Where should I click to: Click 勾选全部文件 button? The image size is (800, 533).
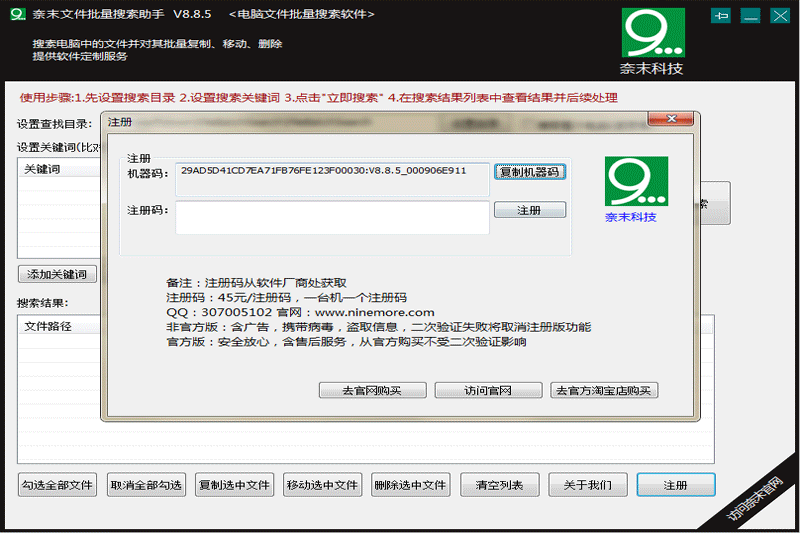57,485
